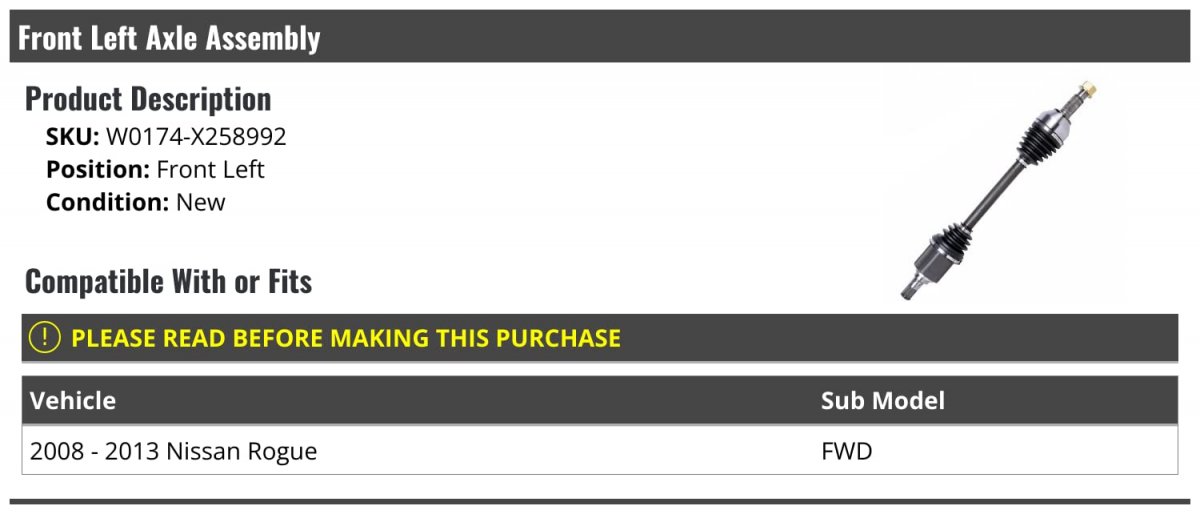Click the Compatible With or Fits heading
The height and width of the screenshot is (514, 1200).
tap(169, 282)
